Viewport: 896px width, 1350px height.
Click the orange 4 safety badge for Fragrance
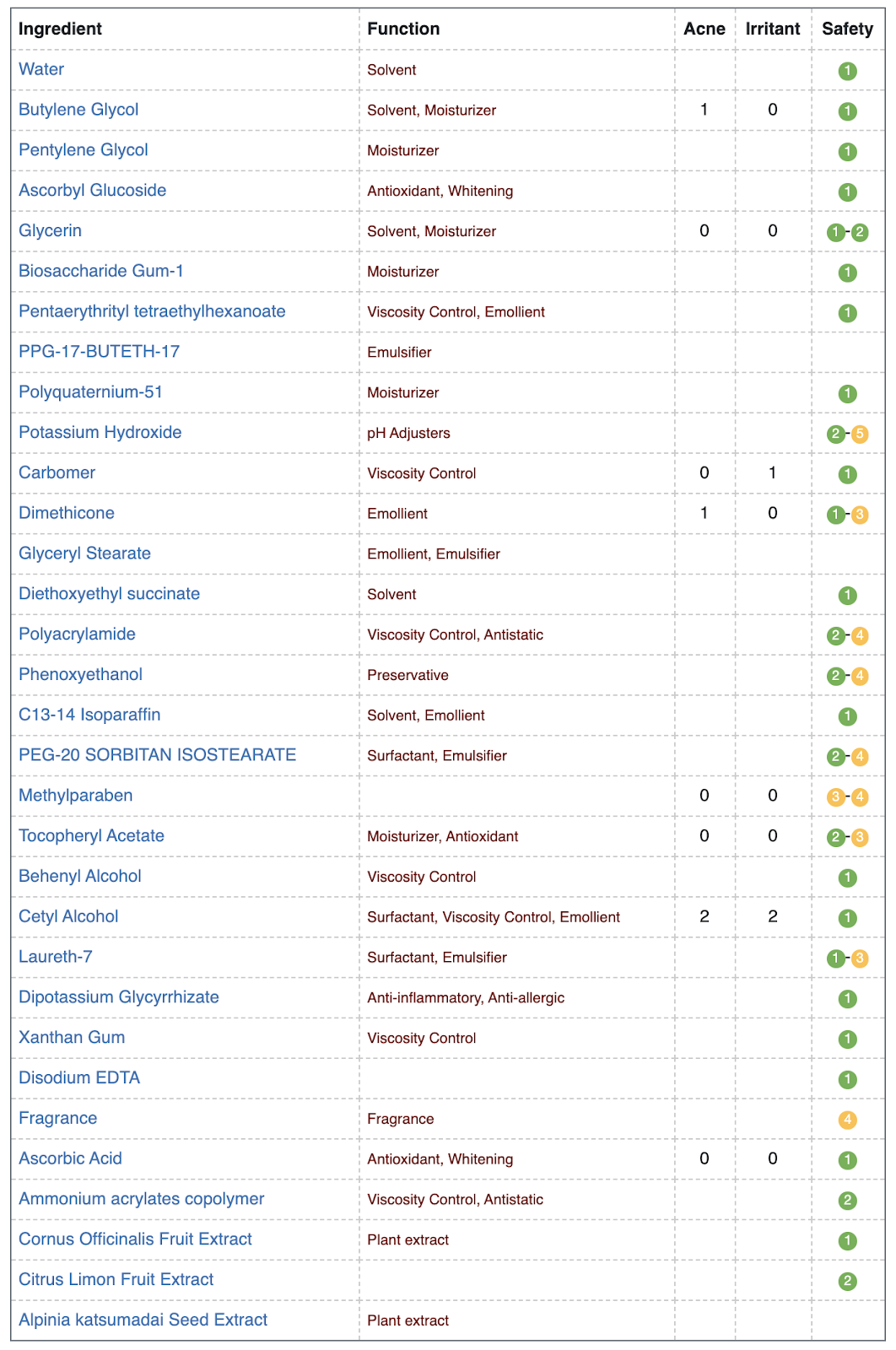point(848,1120)
